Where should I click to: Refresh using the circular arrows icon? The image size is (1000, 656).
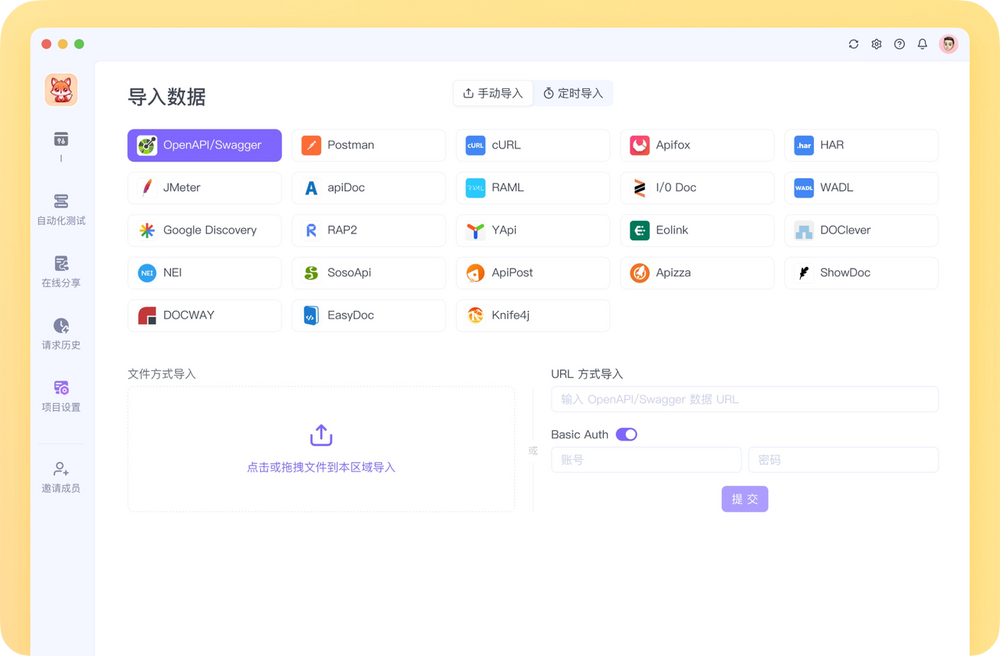pyautogui.click(x=852, y=44)
